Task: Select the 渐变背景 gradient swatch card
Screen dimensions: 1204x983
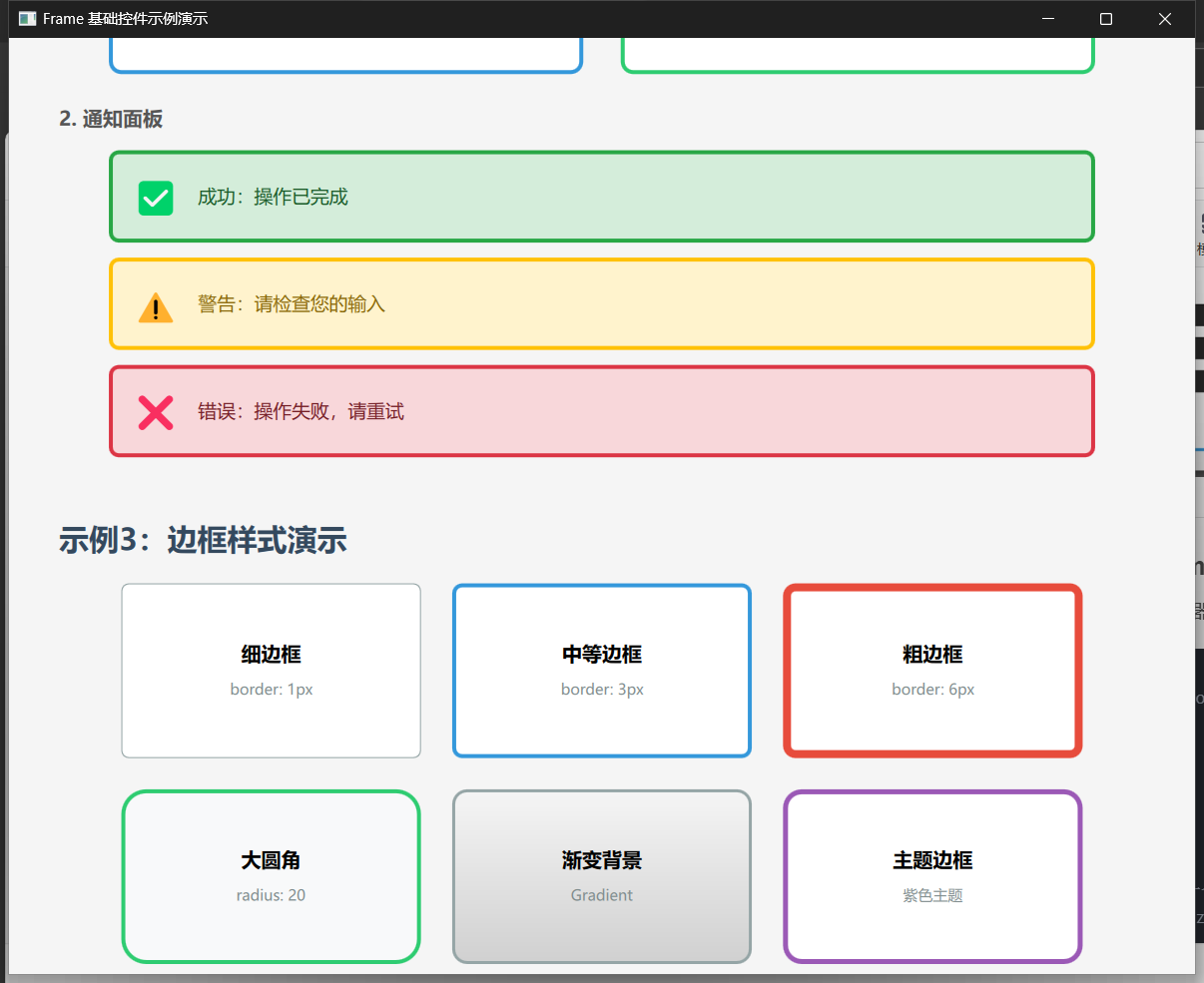Action: tap(601, 876)
